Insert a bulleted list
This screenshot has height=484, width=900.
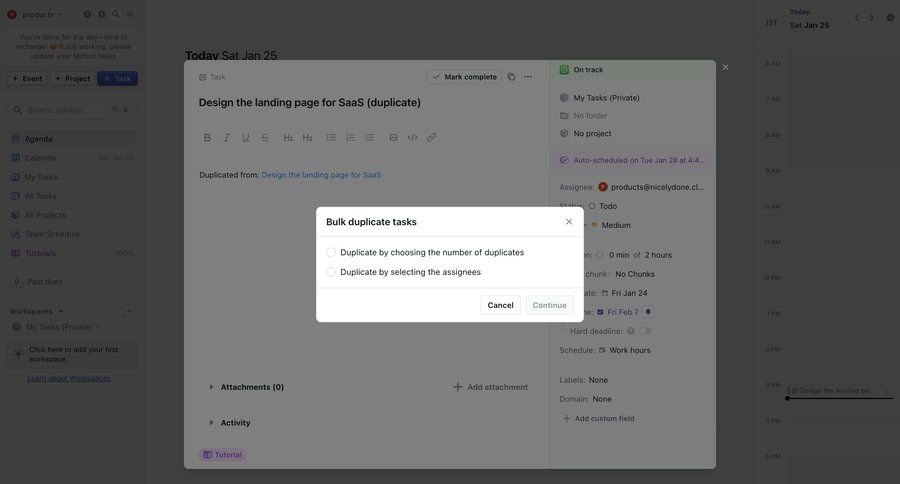331,137
